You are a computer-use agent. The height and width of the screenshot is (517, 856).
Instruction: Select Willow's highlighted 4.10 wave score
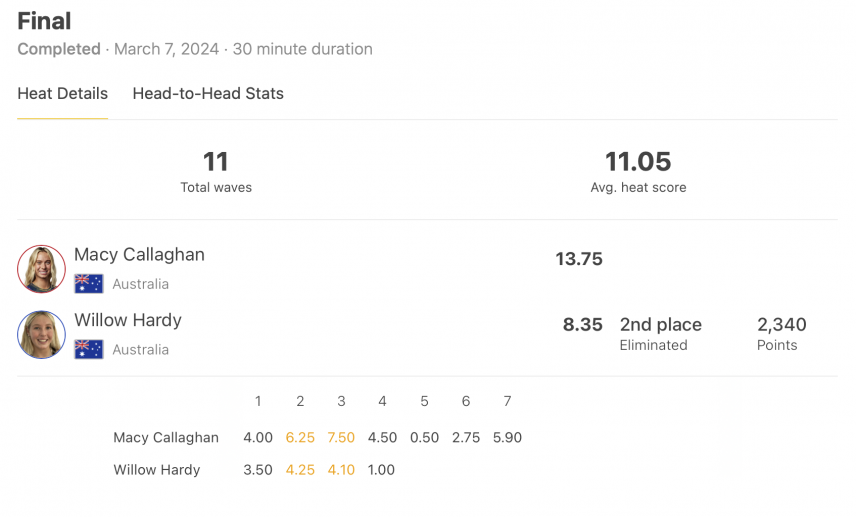coord(341,470)
